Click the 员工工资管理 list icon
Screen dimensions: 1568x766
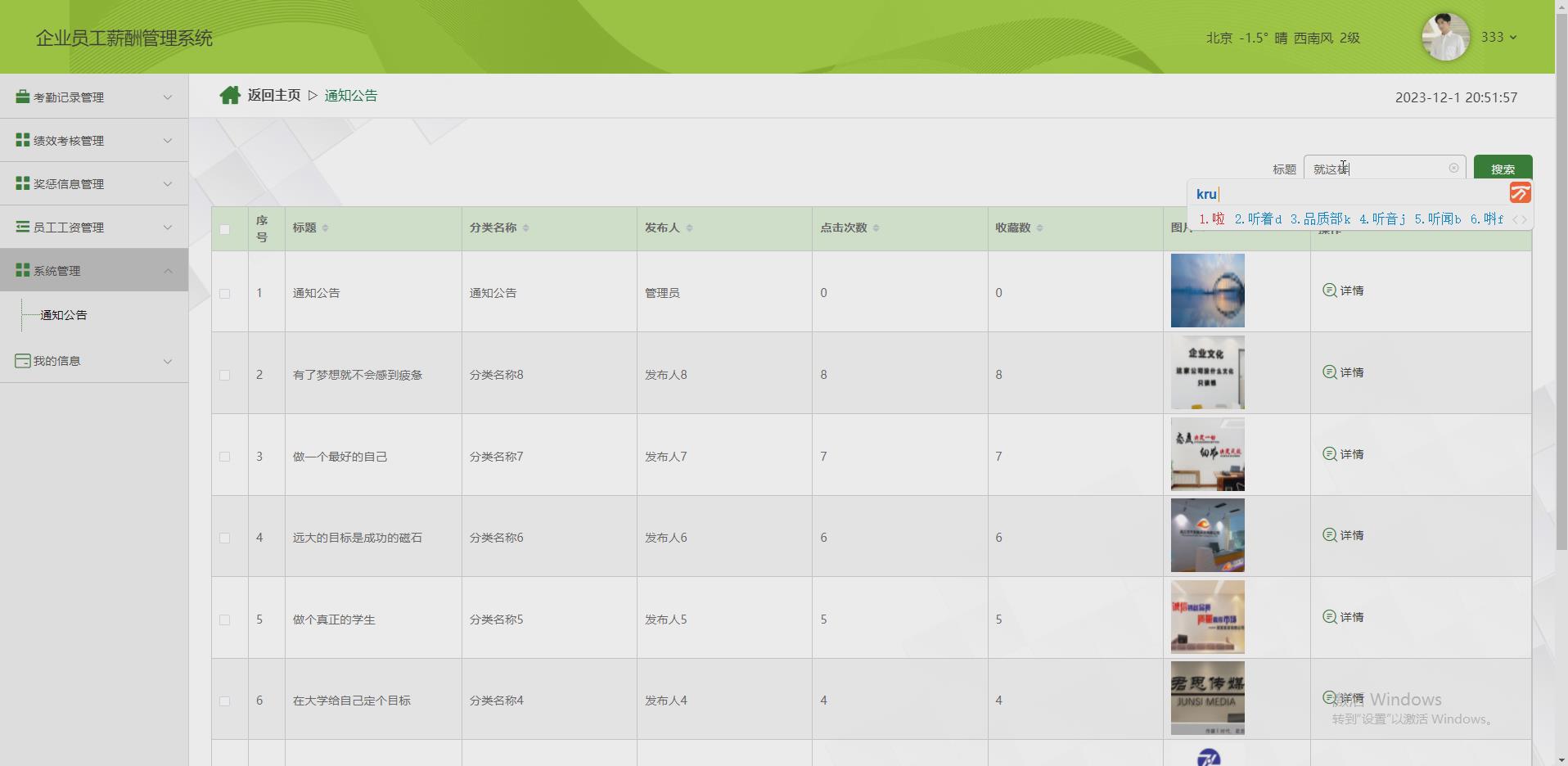(x=23, y=227)
